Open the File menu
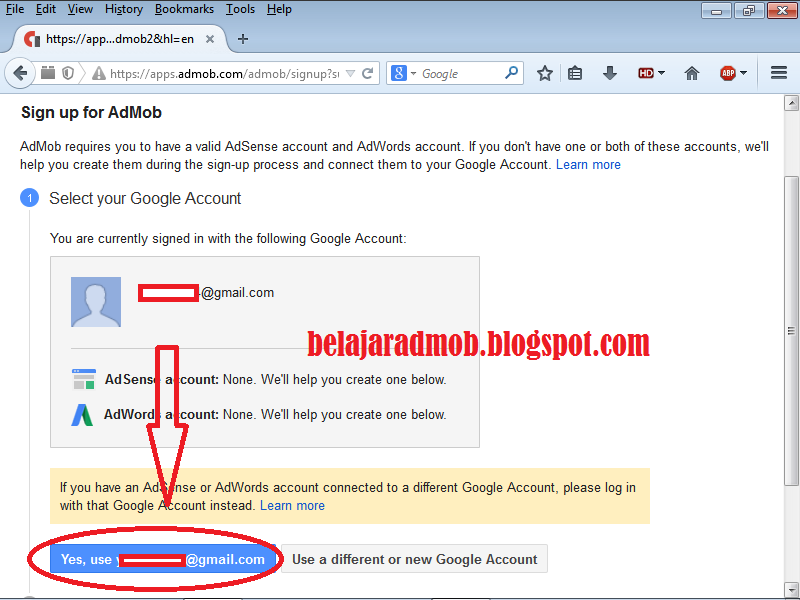 (x=15, y=9)
